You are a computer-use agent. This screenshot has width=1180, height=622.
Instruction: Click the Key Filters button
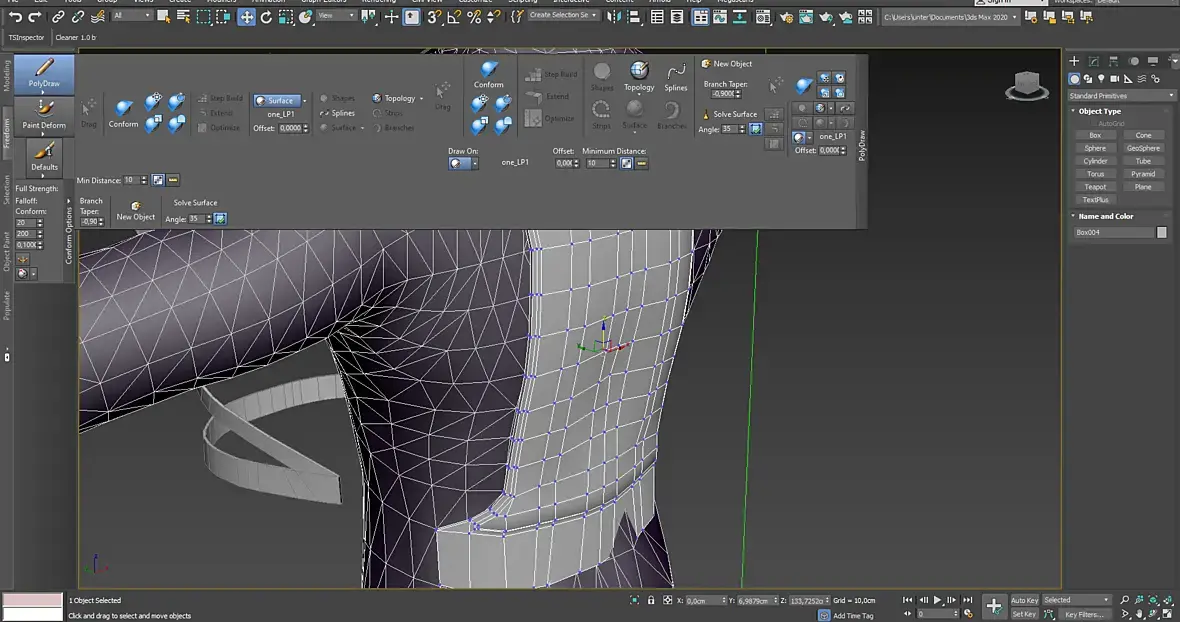click(1083, 614)
